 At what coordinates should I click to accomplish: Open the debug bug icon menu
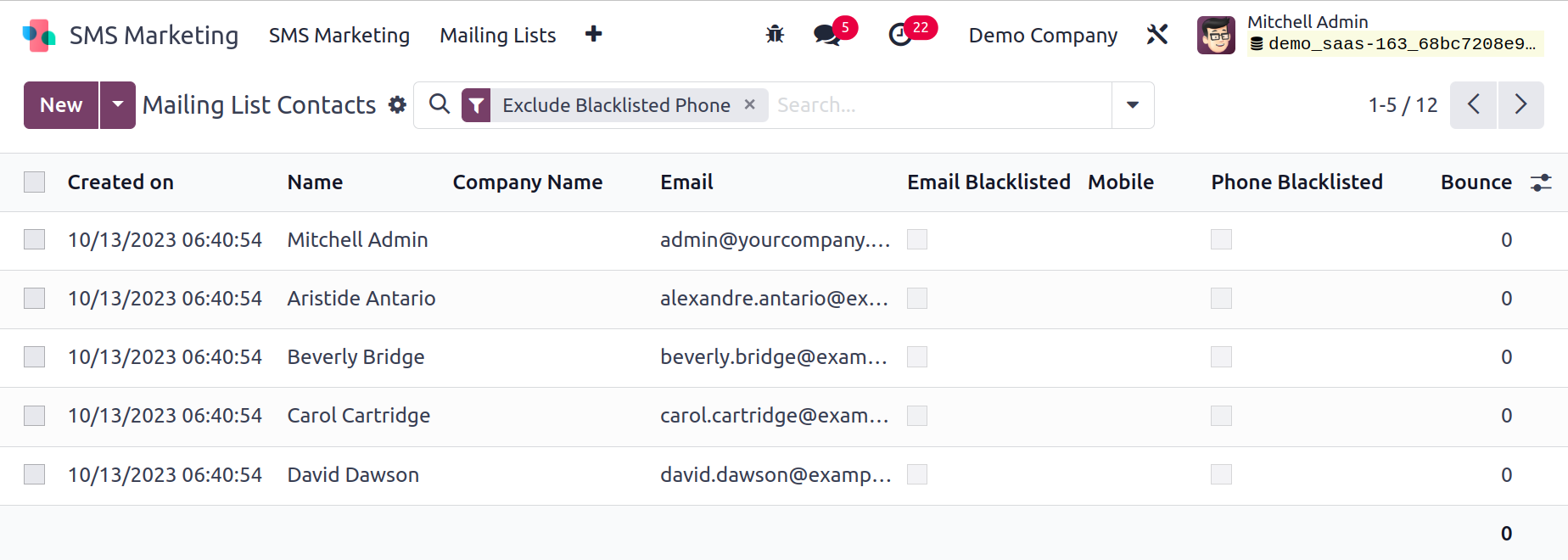pos(775,35)
